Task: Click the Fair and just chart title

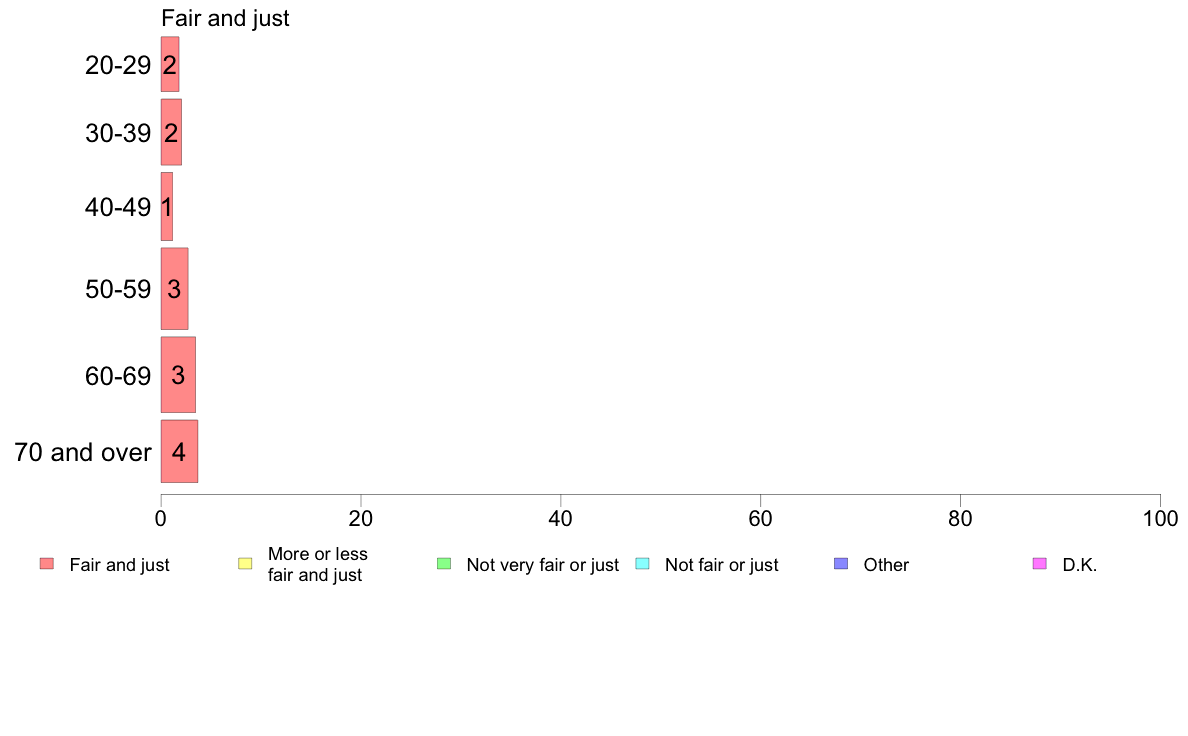Action: tap(225, 18)
